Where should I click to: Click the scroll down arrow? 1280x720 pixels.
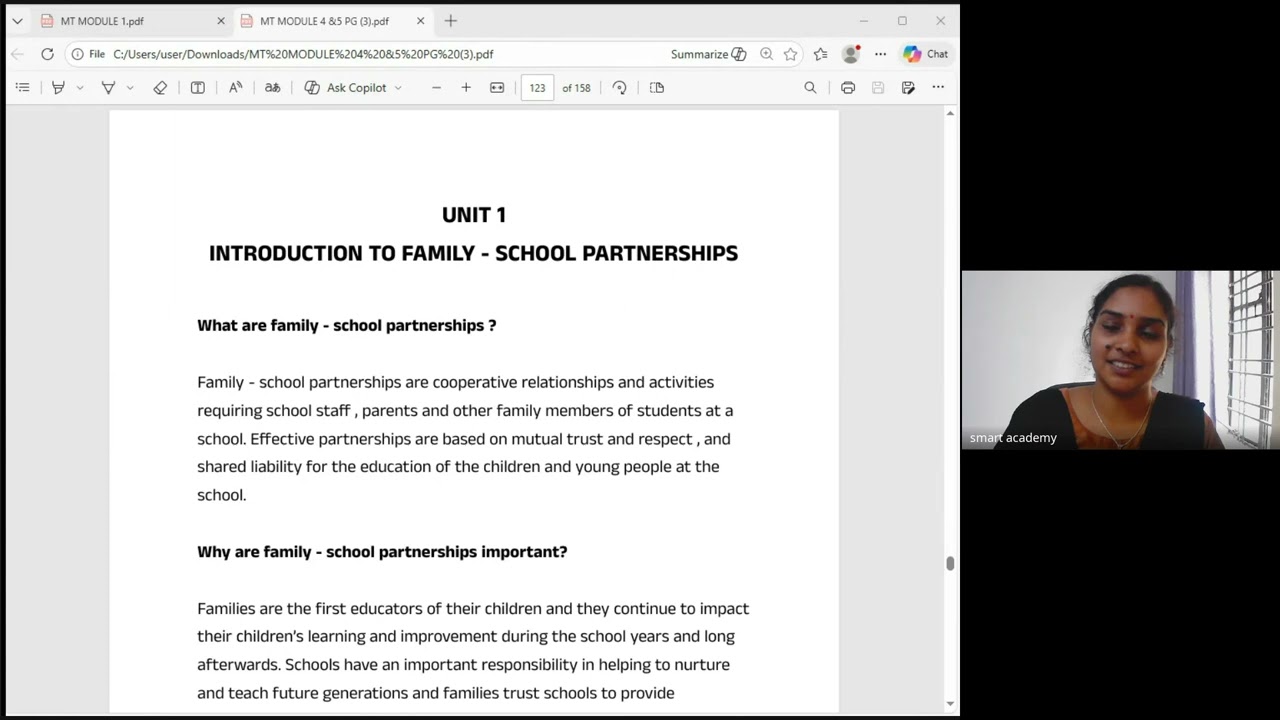[x=950, y=704]
